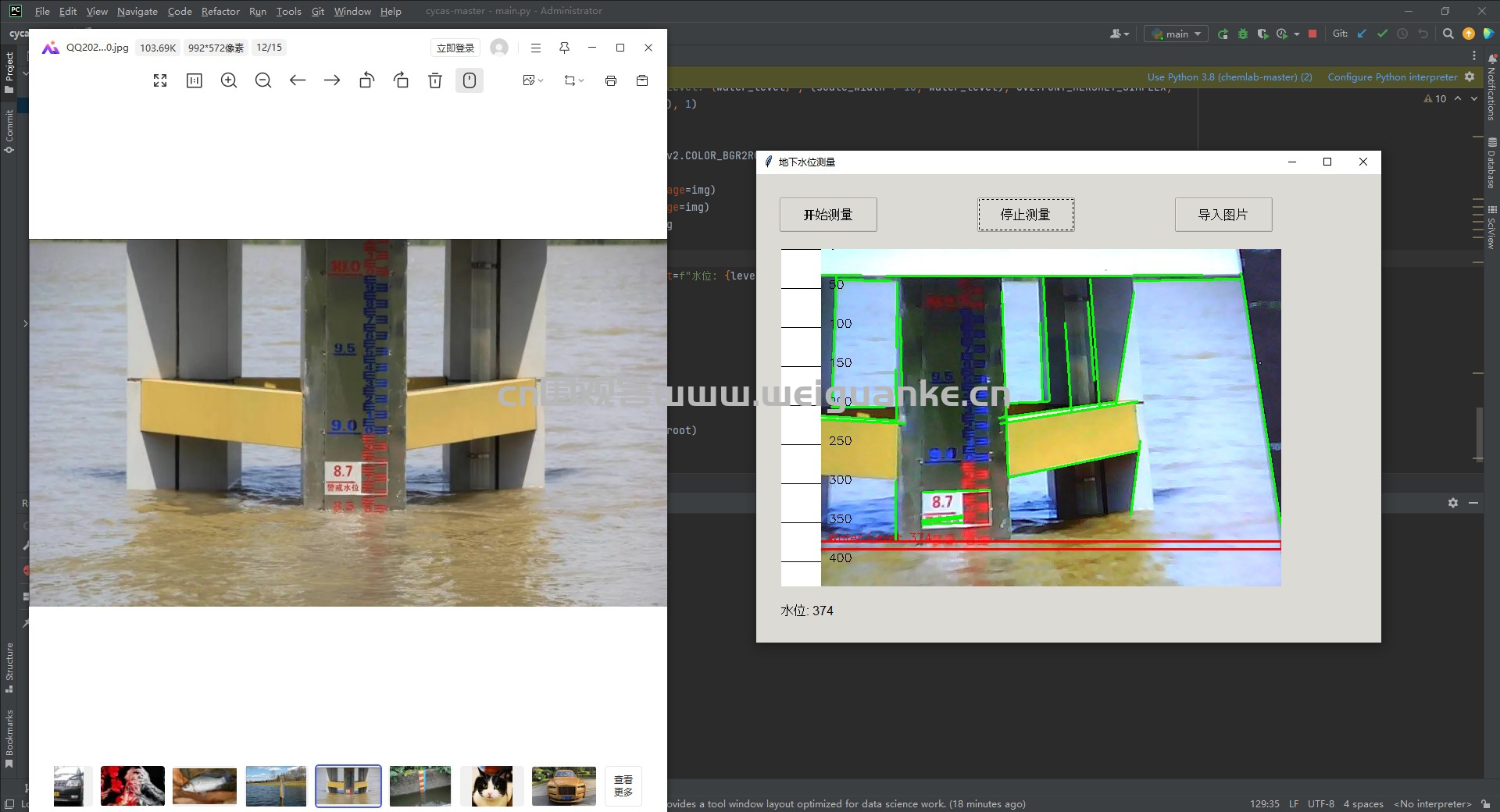The height and width of the screenshot is (812, 1500).
Task: Expand the image edit dropdown arrow
Action: 541,80
